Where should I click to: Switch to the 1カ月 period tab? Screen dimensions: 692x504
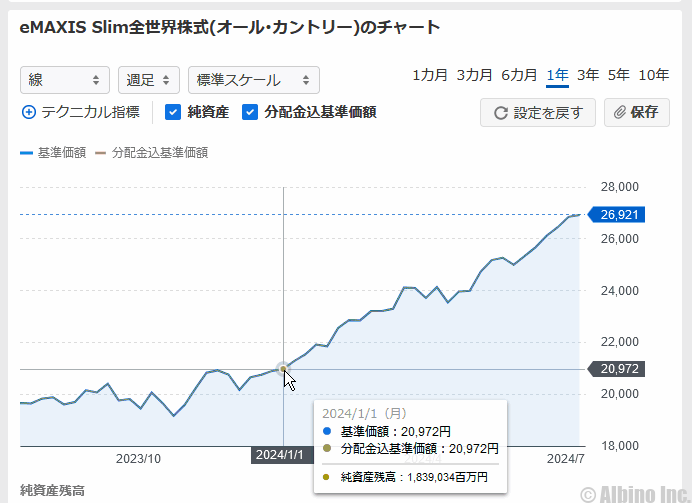point(430,75)
